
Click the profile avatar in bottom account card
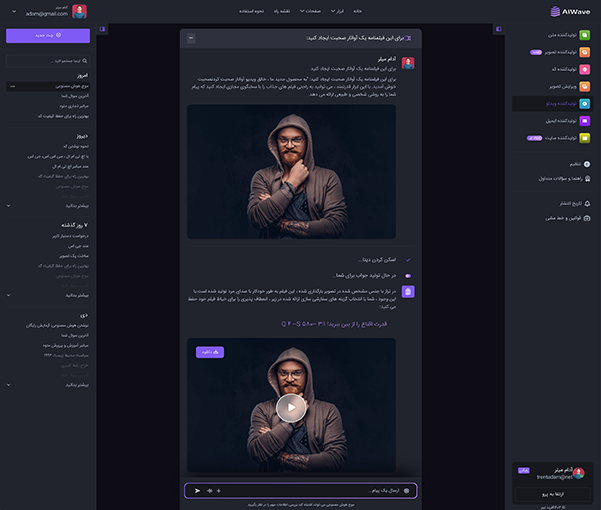point(578,474)
